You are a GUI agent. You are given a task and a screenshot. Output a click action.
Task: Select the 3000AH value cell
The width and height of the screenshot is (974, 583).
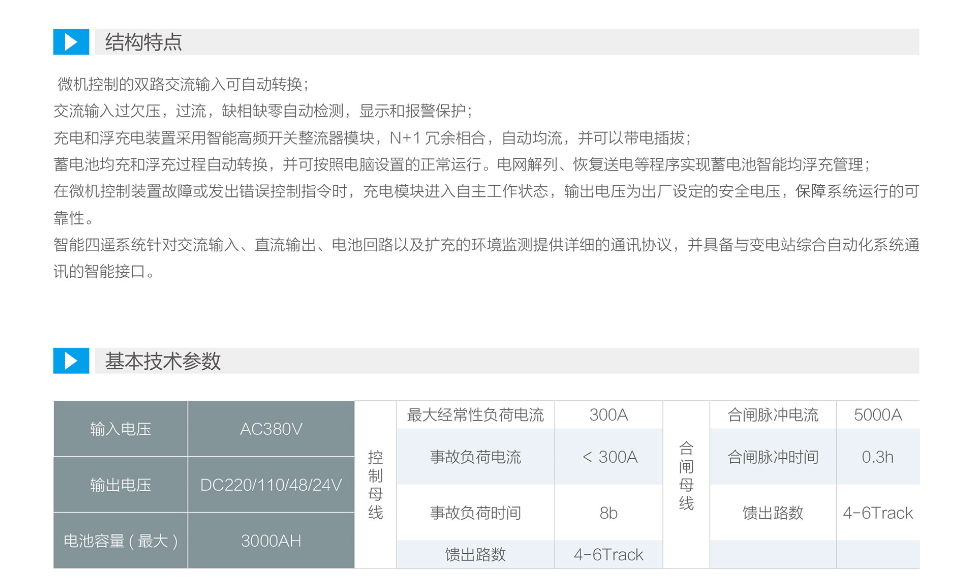point(271,541)
